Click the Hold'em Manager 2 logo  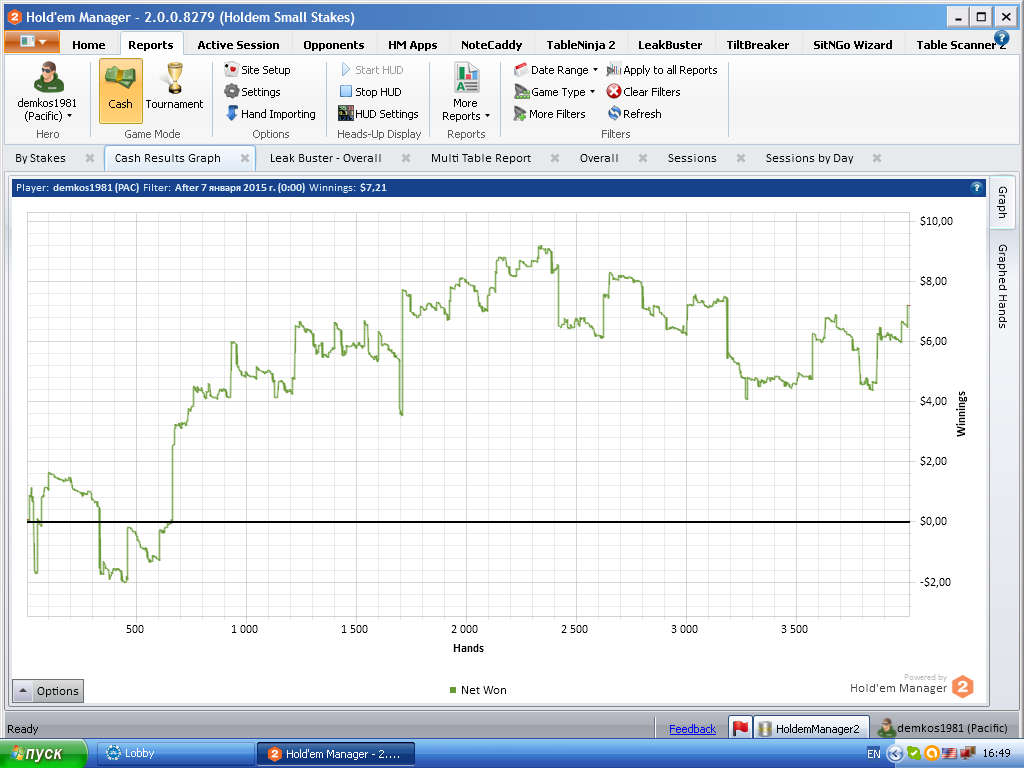click(963, 686)
